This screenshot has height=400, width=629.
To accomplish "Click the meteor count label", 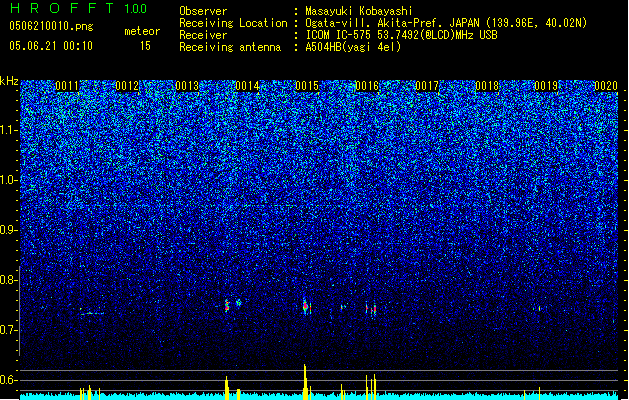I will point(142,31).
